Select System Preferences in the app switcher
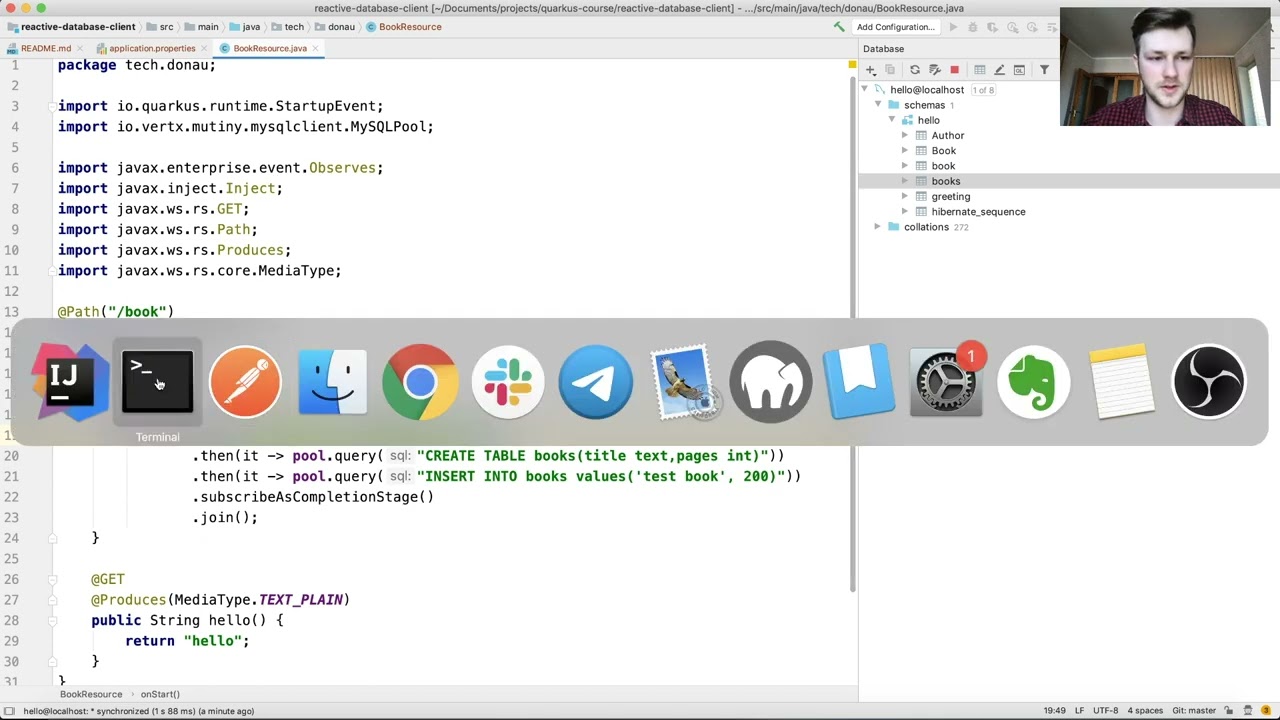The height and width of the screenshot is (720, 1280). pyautogui.click(x=946, y=381)
